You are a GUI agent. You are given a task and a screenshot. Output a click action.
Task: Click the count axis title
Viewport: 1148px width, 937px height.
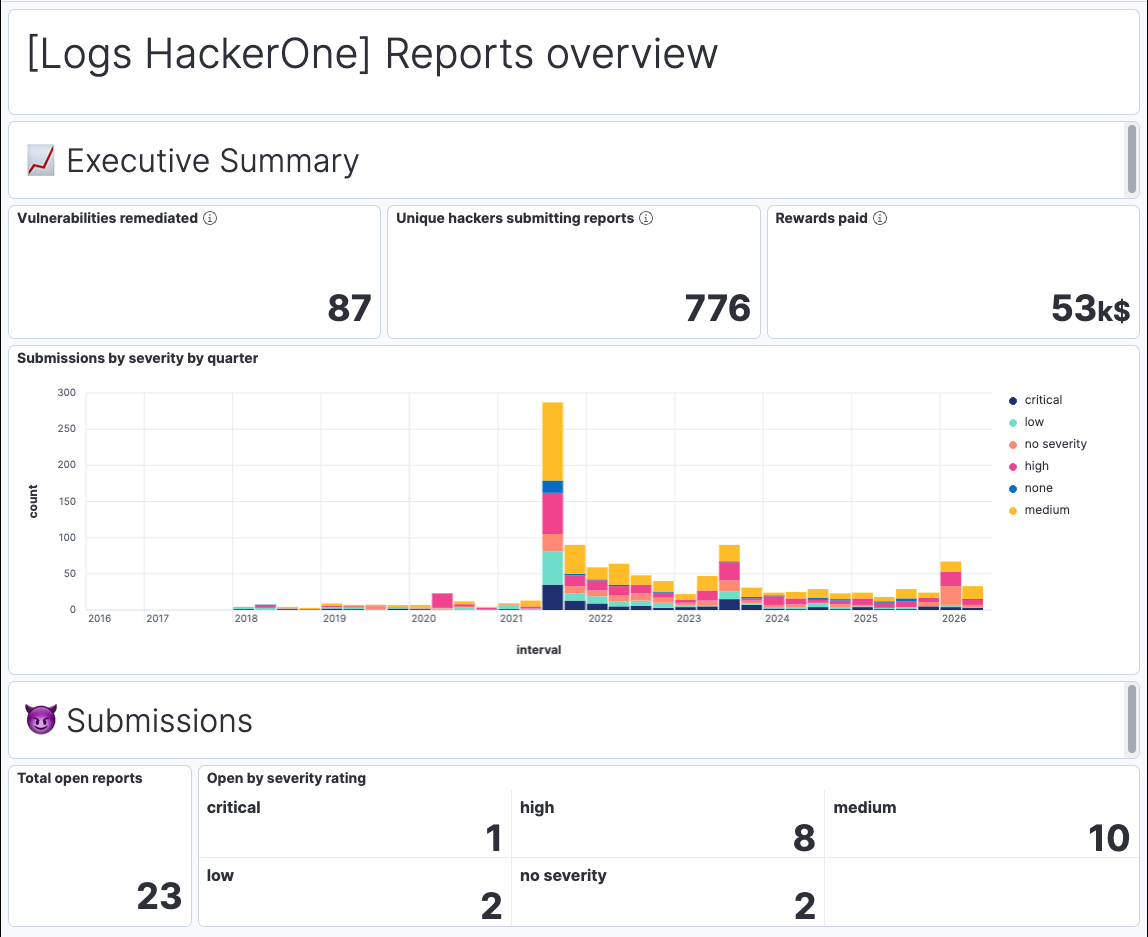tap(33, 501)
